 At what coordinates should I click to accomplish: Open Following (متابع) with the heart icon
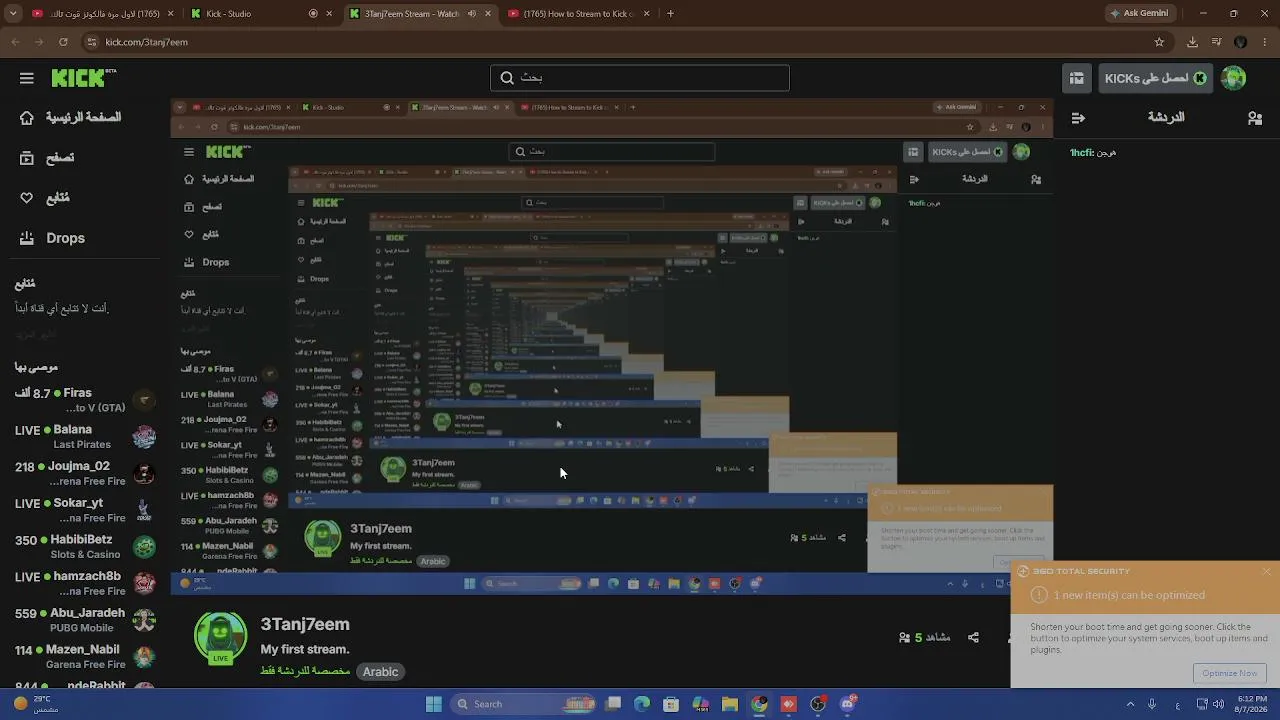coord(45,198)
